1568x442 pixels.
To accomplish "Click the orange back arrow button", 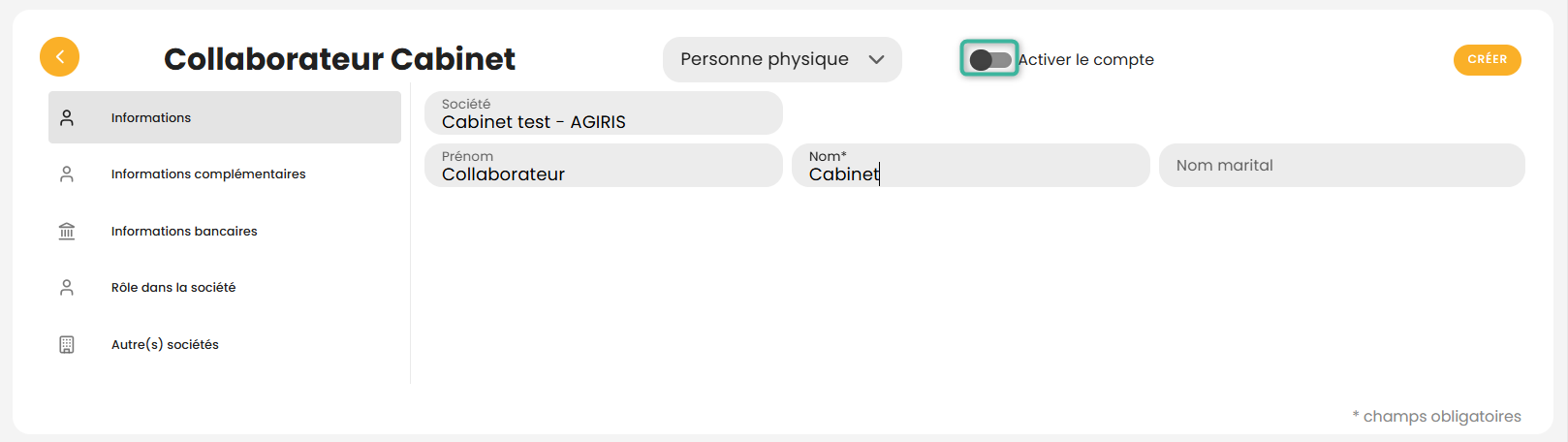I will point(59,57).
